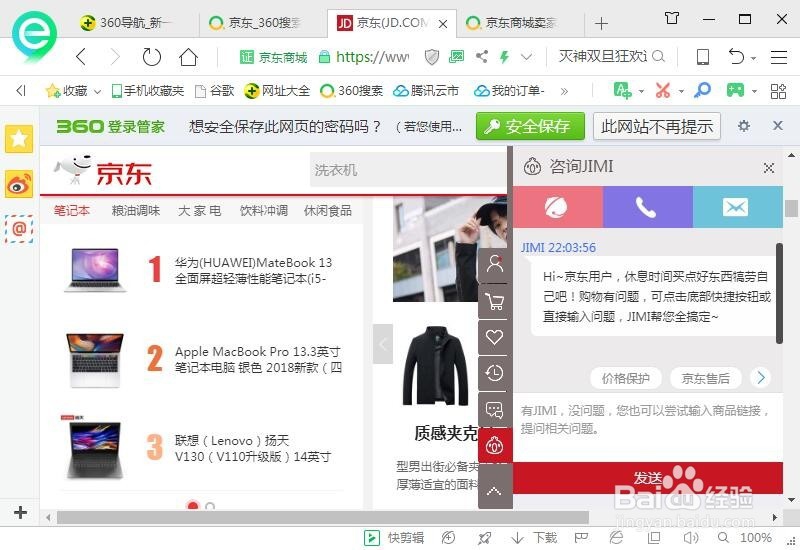Image resolution: width=800 pixels, height=550 pixels.
Task: Click the blue magnifier find icon
Action: coord(703,90)
